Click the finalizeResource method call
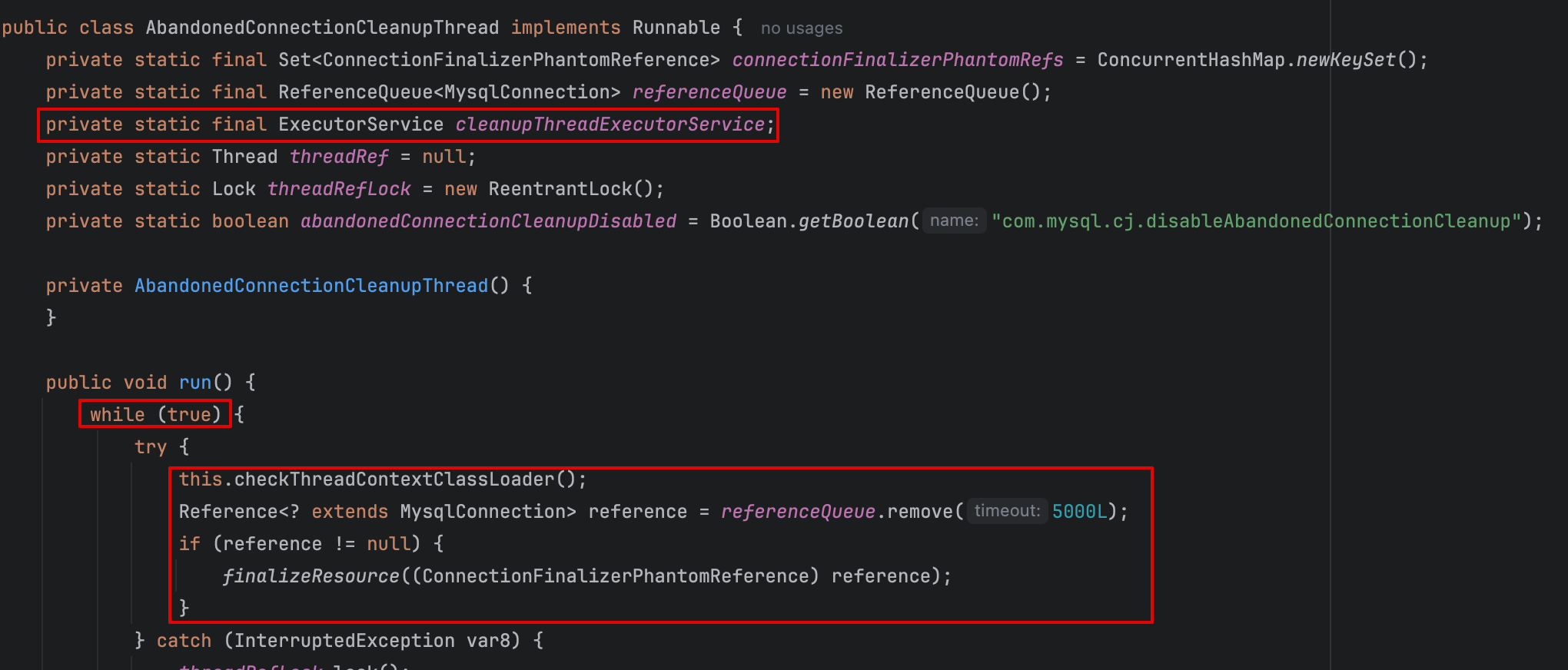 [311, 576]
